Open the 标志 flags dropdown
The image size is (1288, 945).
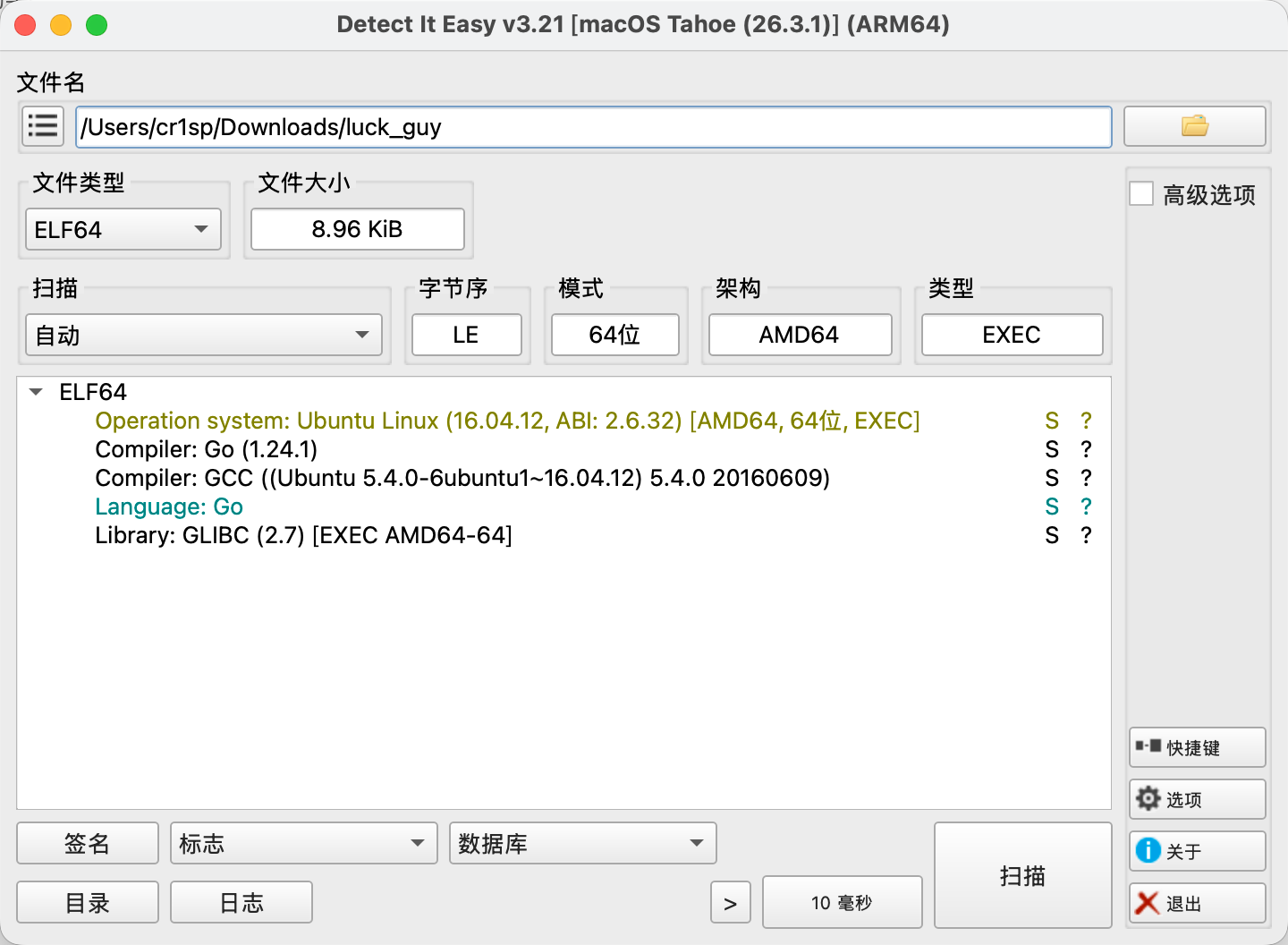point(304,843)
